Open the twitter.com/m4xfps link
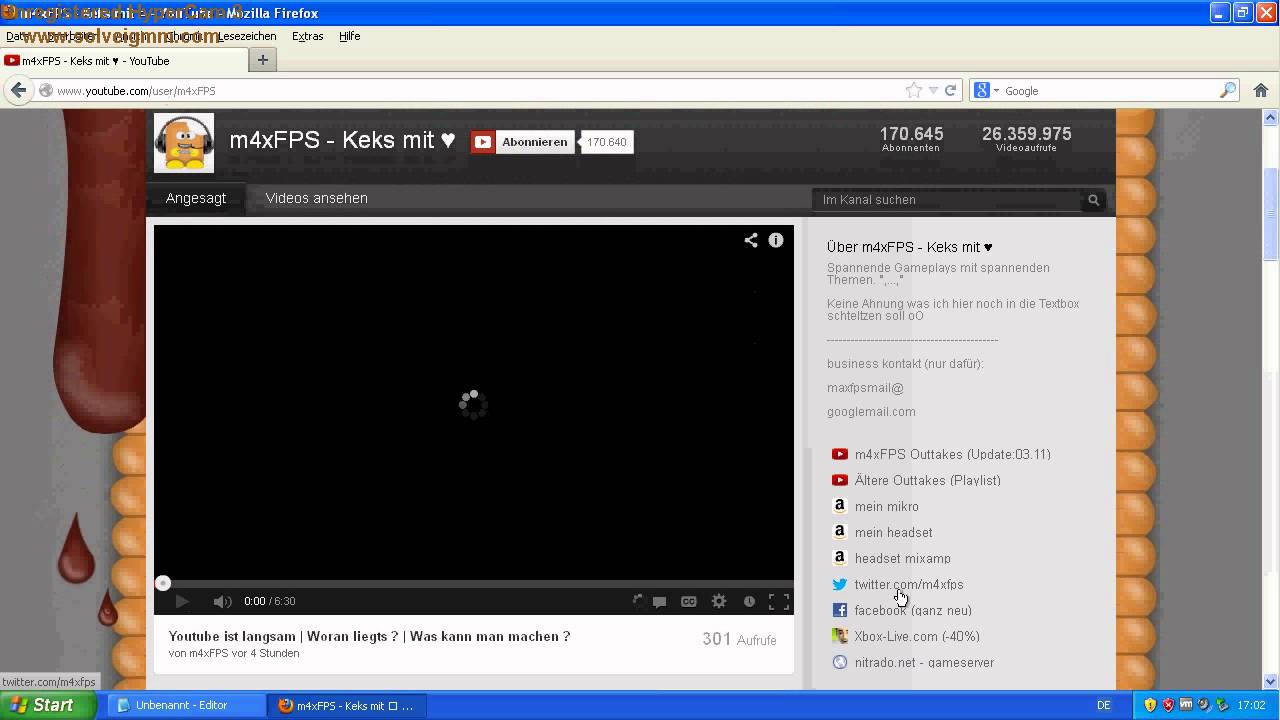Image resolution: width=1280 pixels, height=720 pixels. pyautogui.click(x=908, y=584)
